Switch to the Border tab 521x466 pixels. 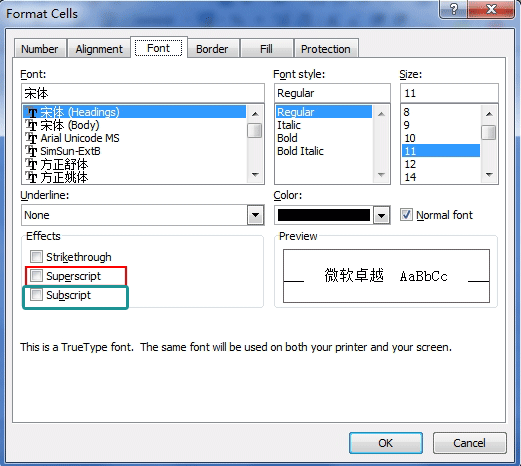pyautogui.click(x=212, y=49)
